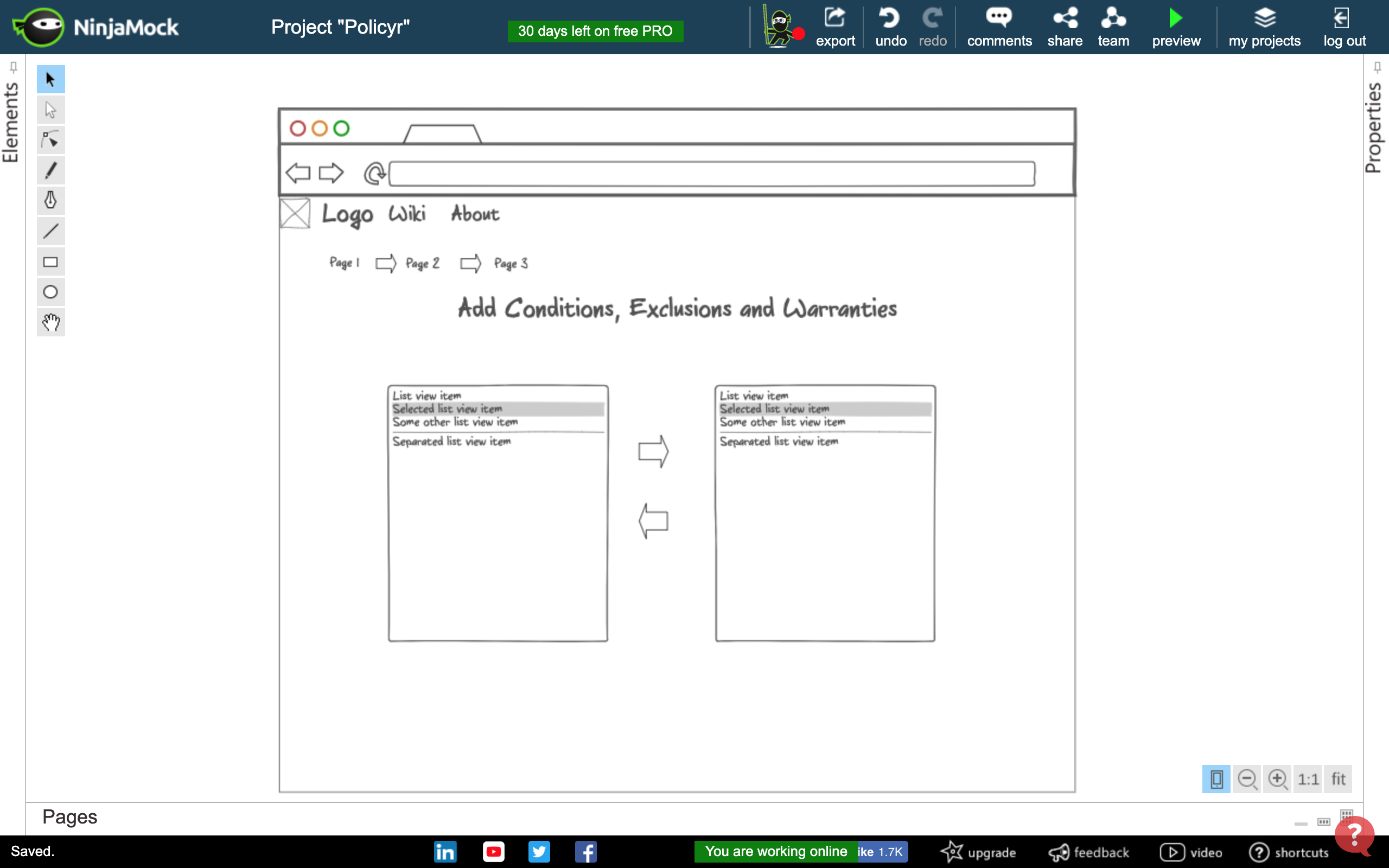Click the 30 days left PRO banner

click(x=595, y=31)
